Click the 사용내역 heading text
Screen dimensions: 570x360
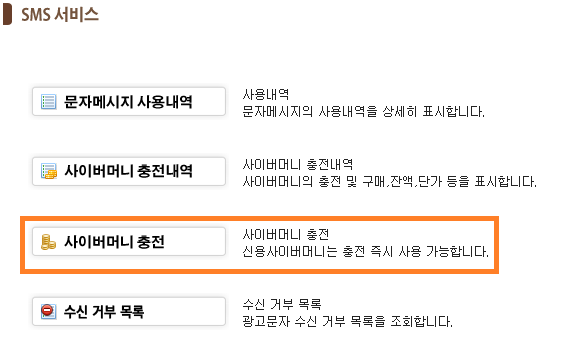(x=266, y=95)
